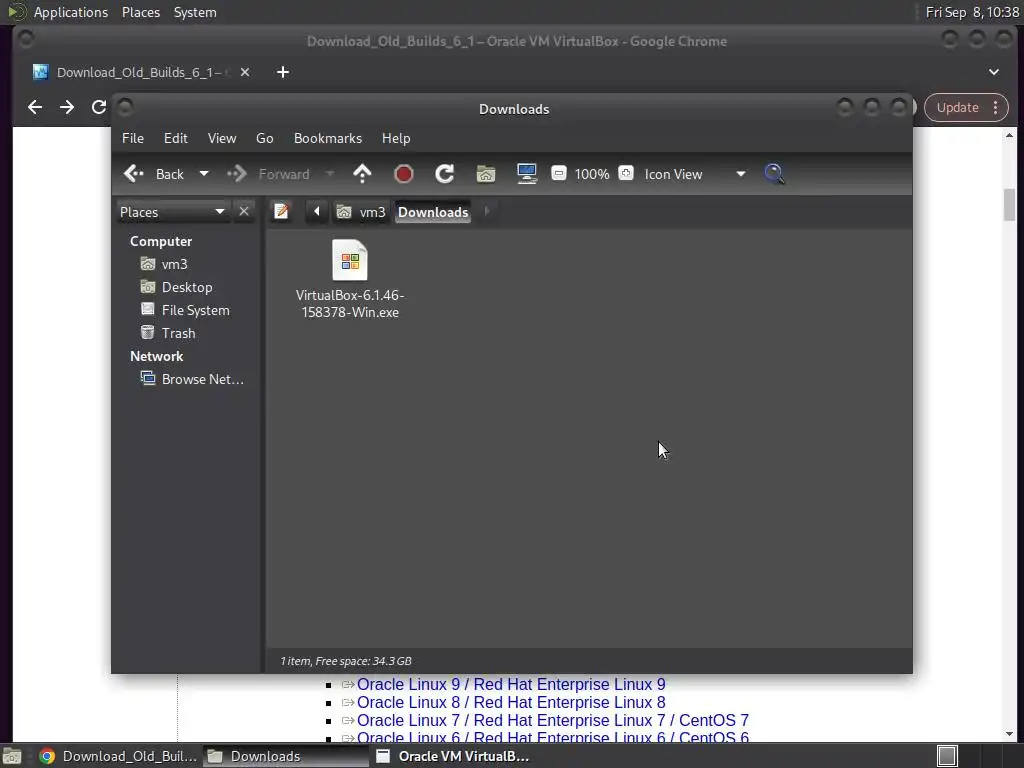Open the Oracle Linux 8 / RHEL 8 link
The width and height of the screenshot is (1024, 768).
coord(511,703)
